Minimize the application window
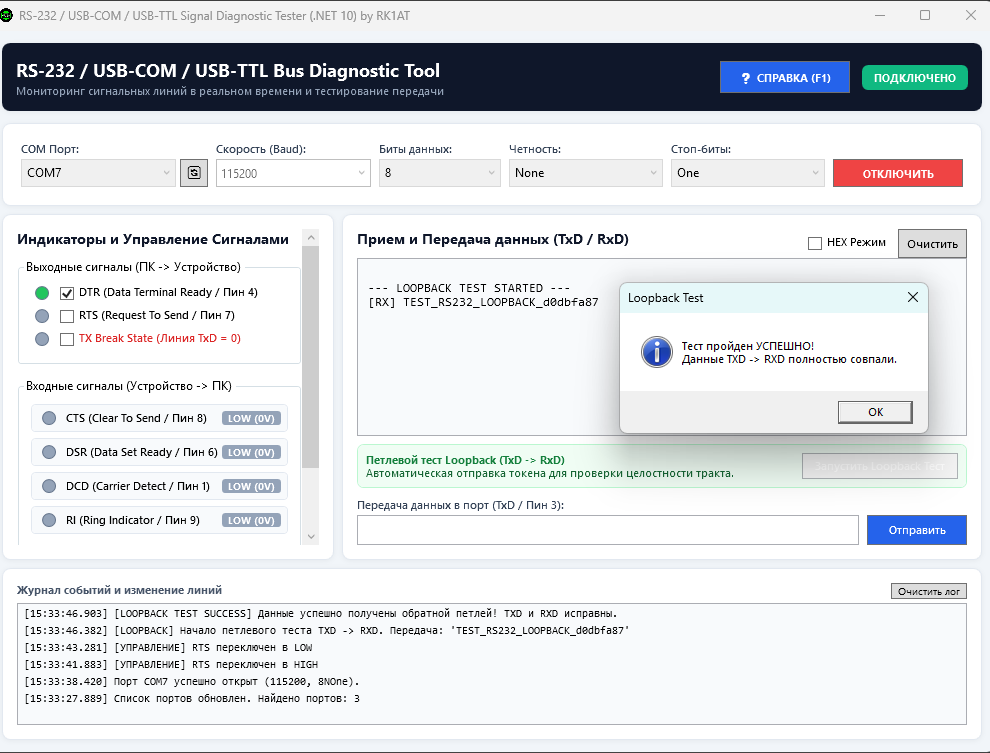Image resolution: width=990 pixels, height=753 pixels. (881, 15)
